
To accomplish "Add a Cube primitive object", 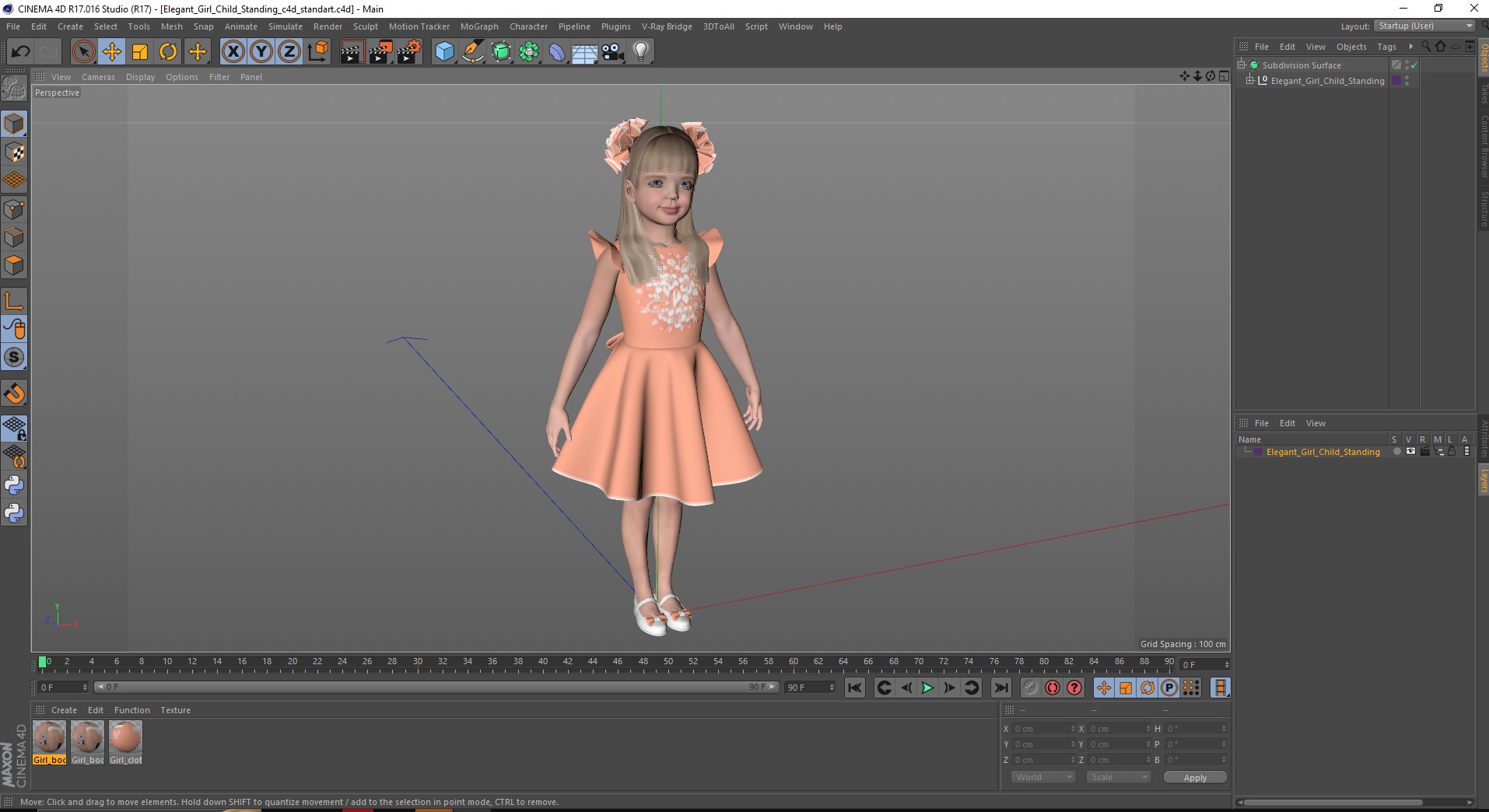I will (x=444, y=52).
